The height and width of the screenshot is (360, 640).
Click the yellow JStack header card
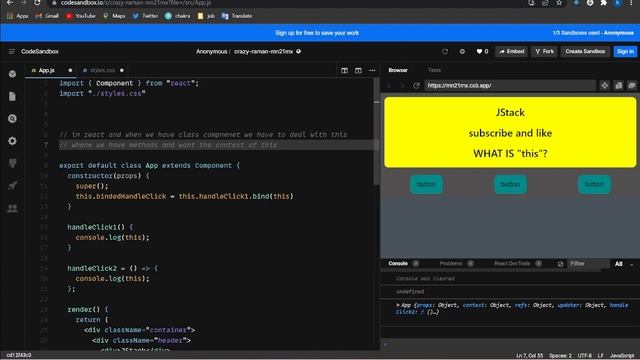510,132
